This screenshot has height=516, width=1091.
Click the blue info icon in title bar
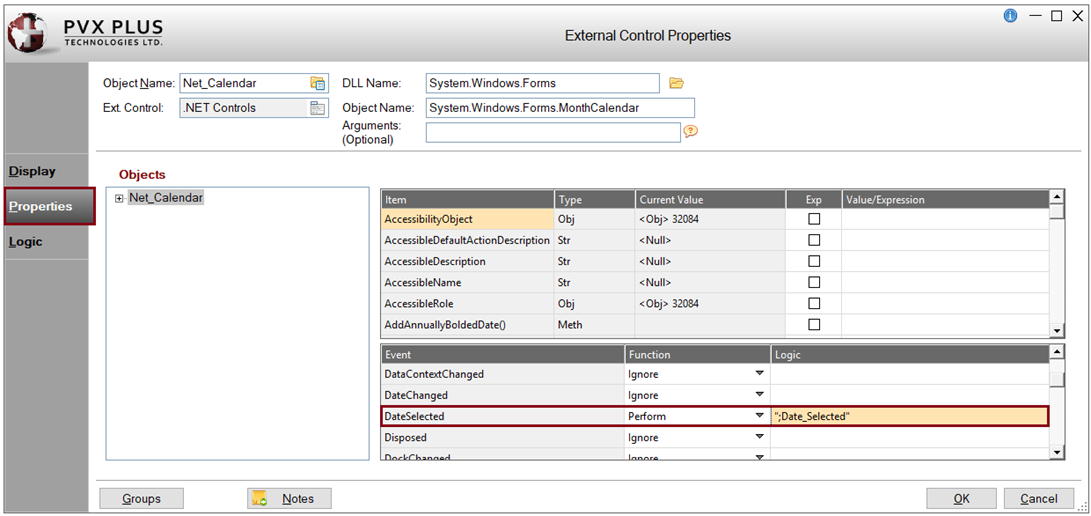point(1010,16)
